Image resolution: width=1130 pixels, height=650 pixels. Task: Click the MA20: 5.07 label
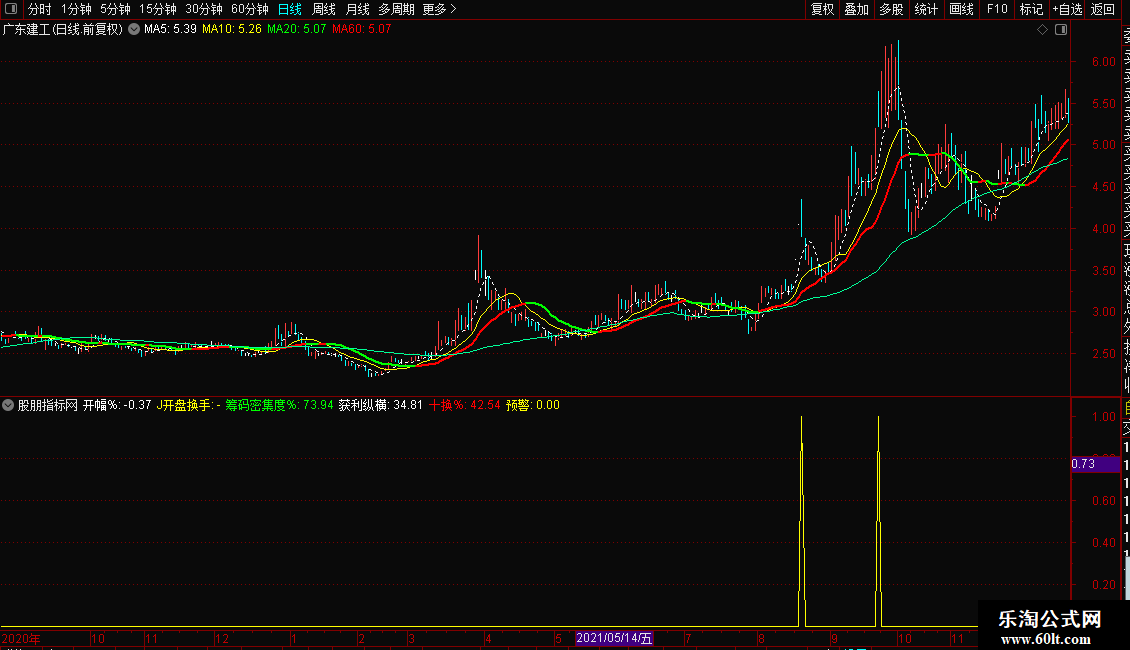[x=296, y=30]
